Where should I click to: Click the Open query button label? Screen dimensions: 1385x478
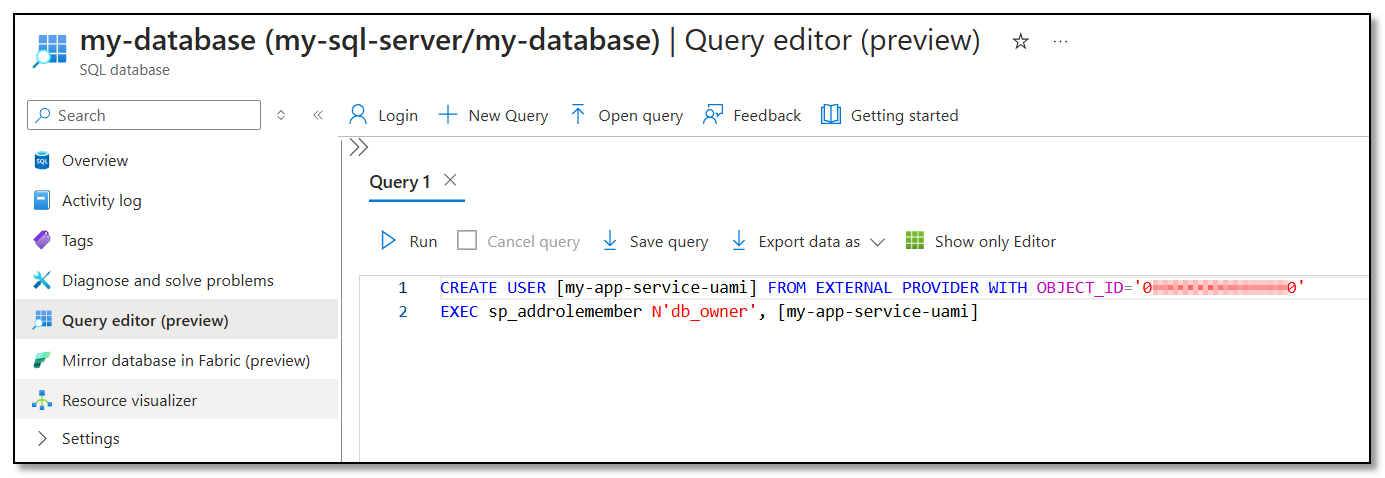641,116
